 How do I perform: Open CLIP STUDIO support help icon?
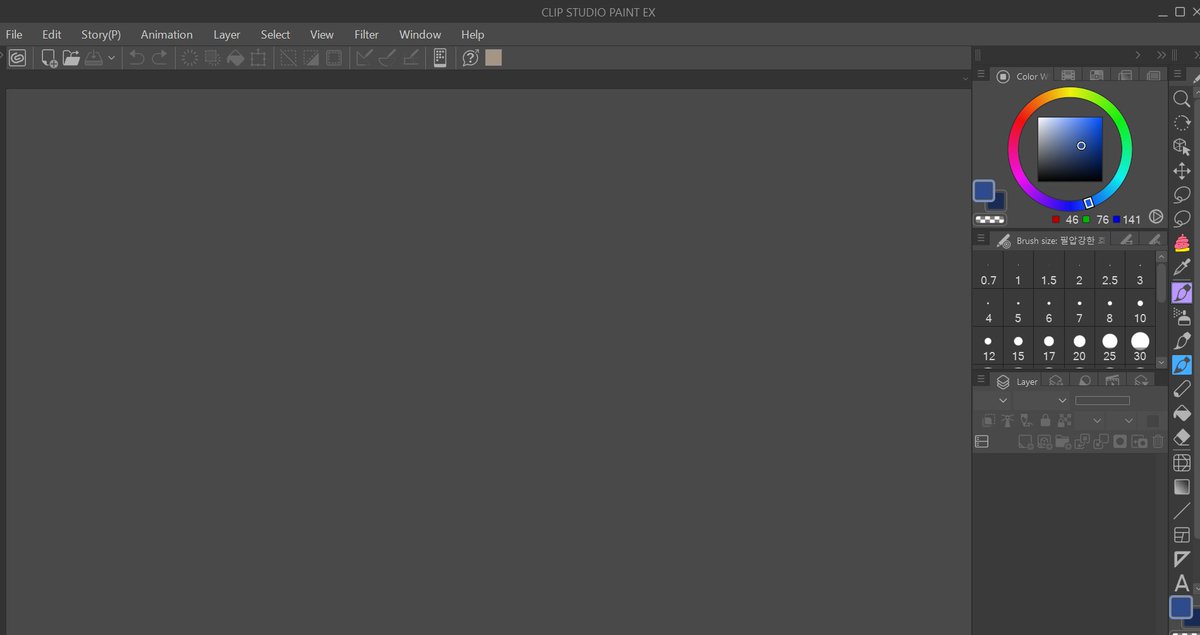(470, 58)
